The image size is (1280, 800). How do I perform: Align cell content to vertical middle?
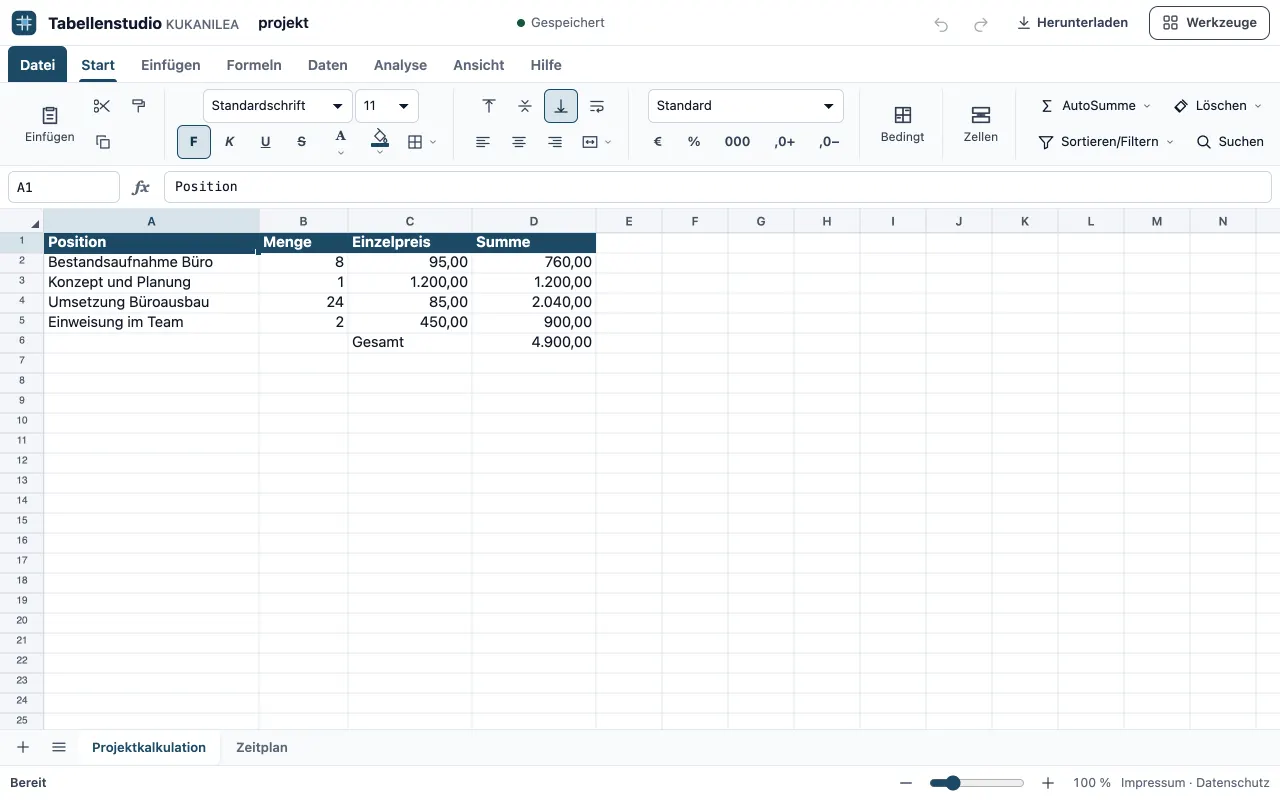coord(525,106)
